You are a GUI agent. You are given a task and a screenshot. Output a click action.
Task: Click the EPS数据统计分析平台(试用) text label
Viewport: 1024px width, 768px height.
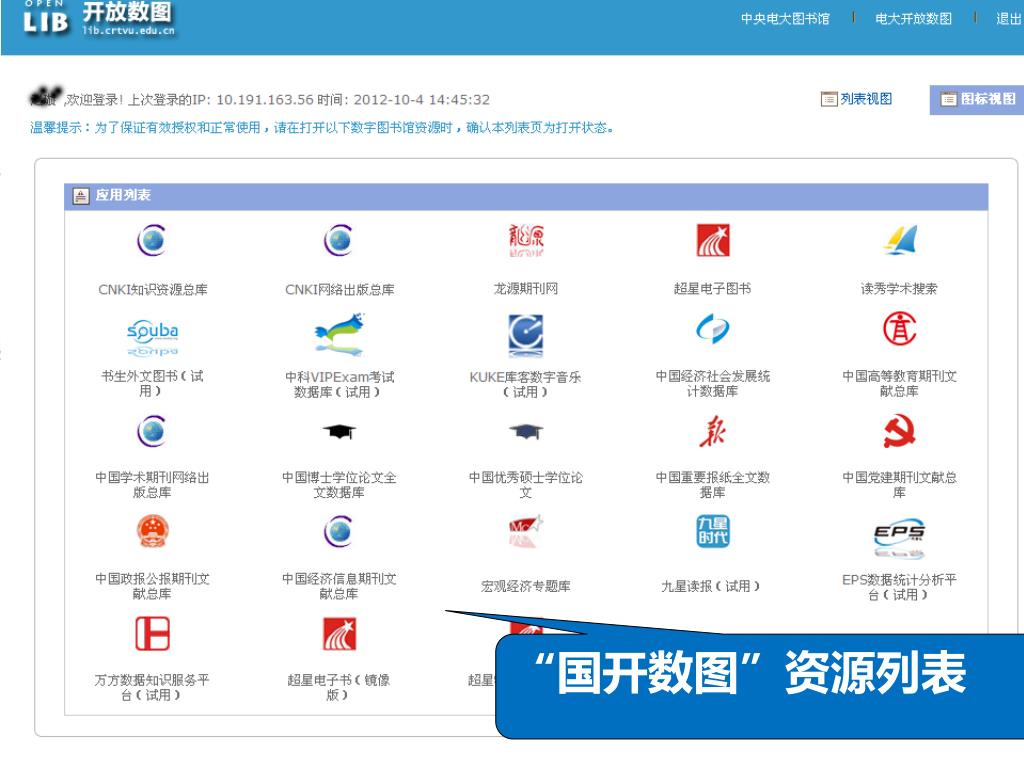(899, 587)
